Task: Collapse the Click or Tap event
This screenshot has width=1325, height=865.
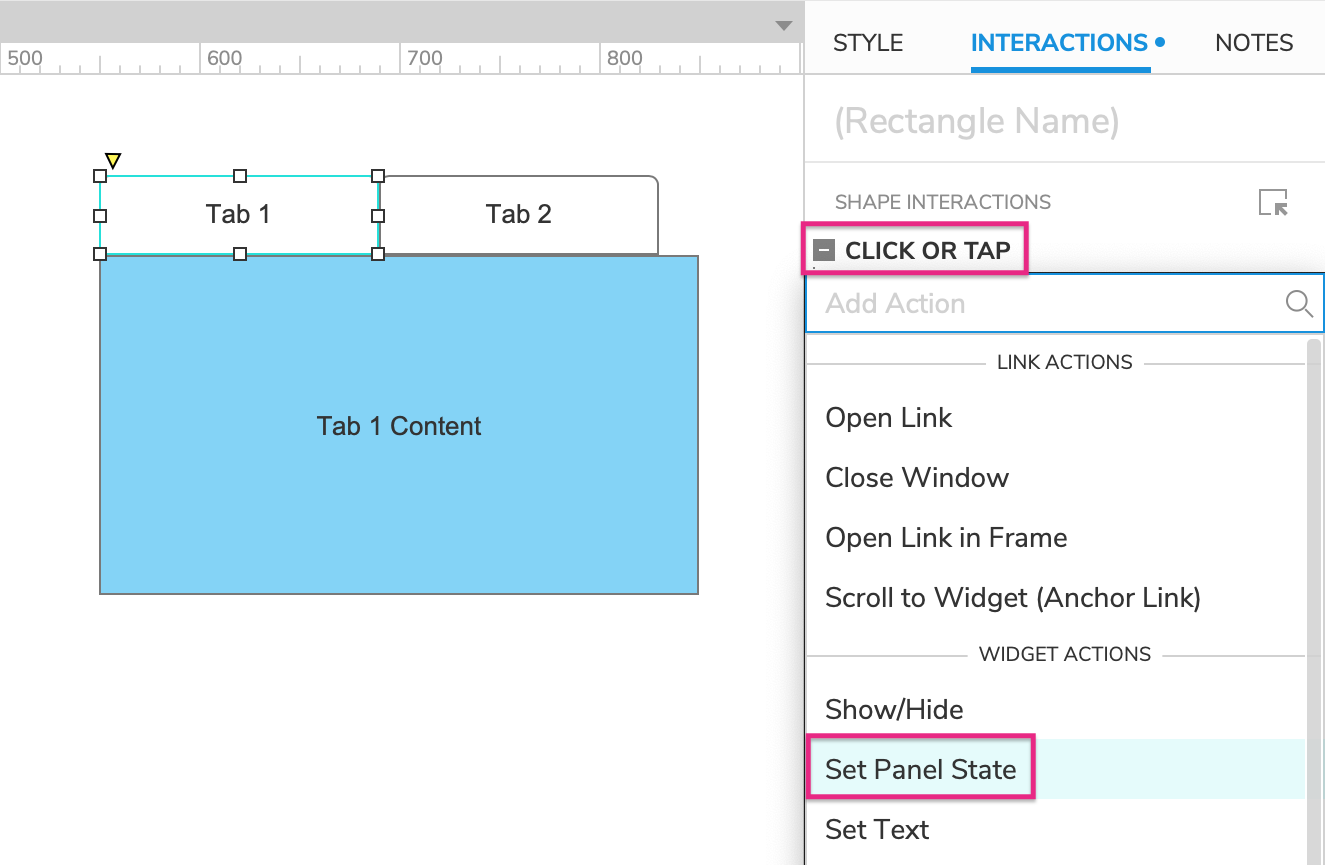Action: tap(824, 251)
